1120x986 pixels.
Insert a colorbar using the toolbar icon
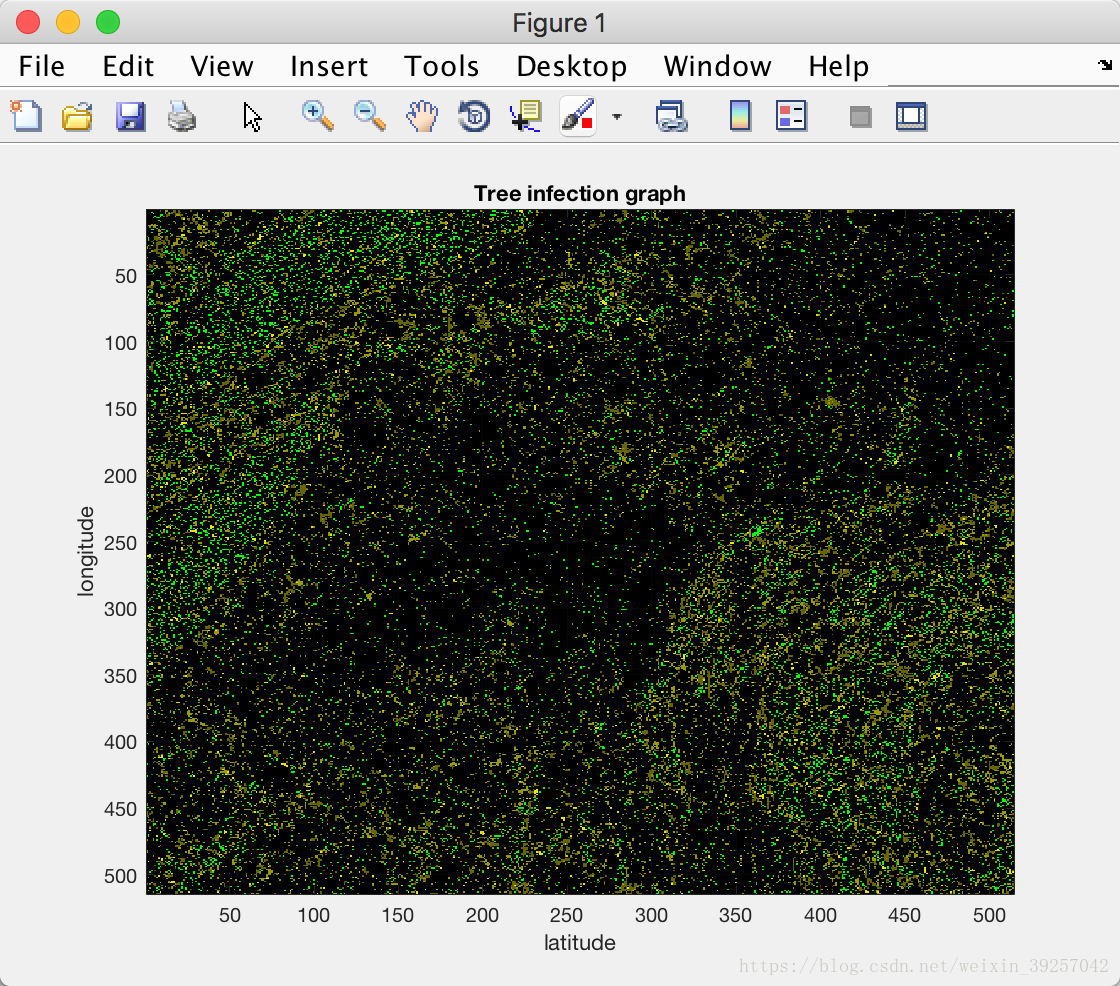(740, 116)
